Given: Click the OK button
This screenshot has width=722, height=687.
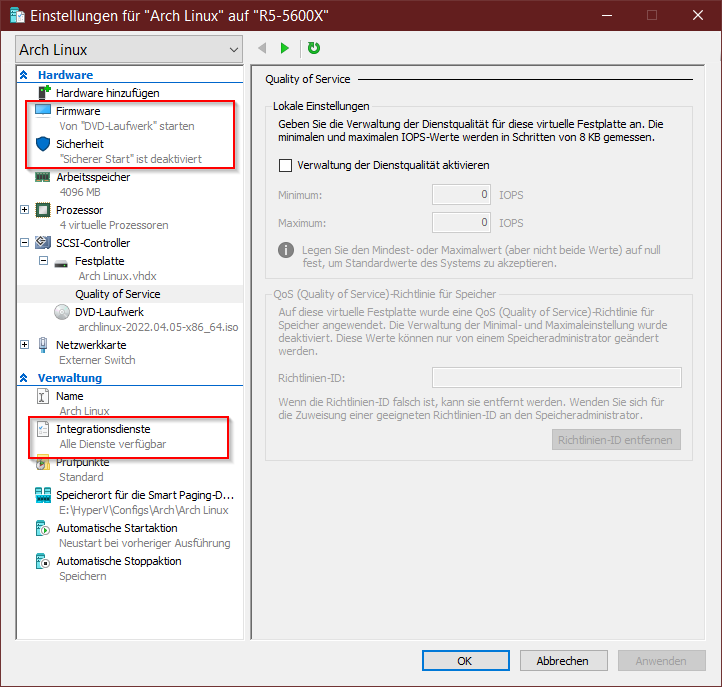Looking at the screenshot, I should coord(466,661).
